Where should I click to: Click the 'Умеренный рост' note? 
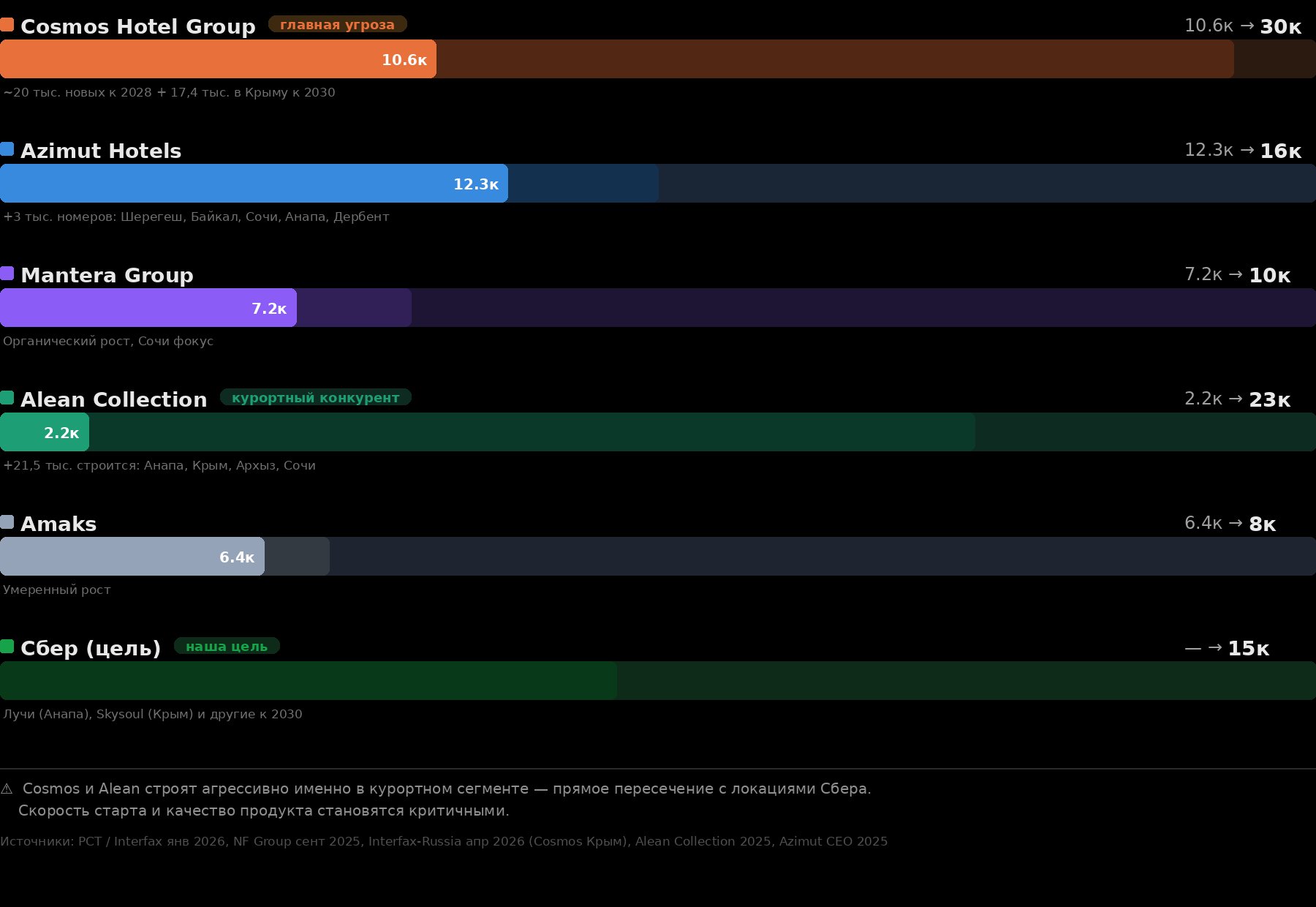point(57,590)
